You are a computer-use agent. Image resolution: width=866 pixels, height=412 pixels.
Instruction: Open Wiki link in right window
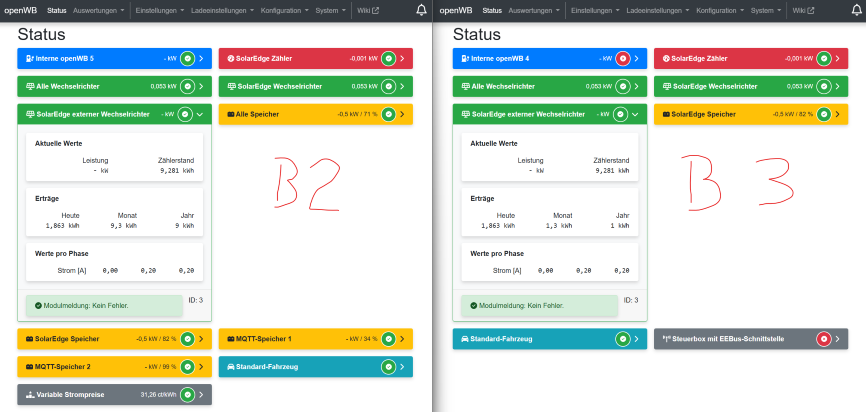point(803,10)
